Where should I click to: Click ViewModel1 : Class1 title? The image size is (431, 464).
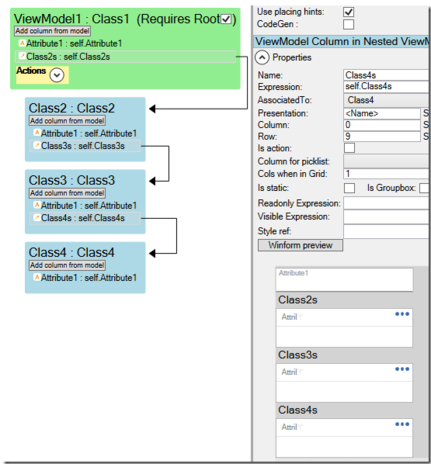71,19
